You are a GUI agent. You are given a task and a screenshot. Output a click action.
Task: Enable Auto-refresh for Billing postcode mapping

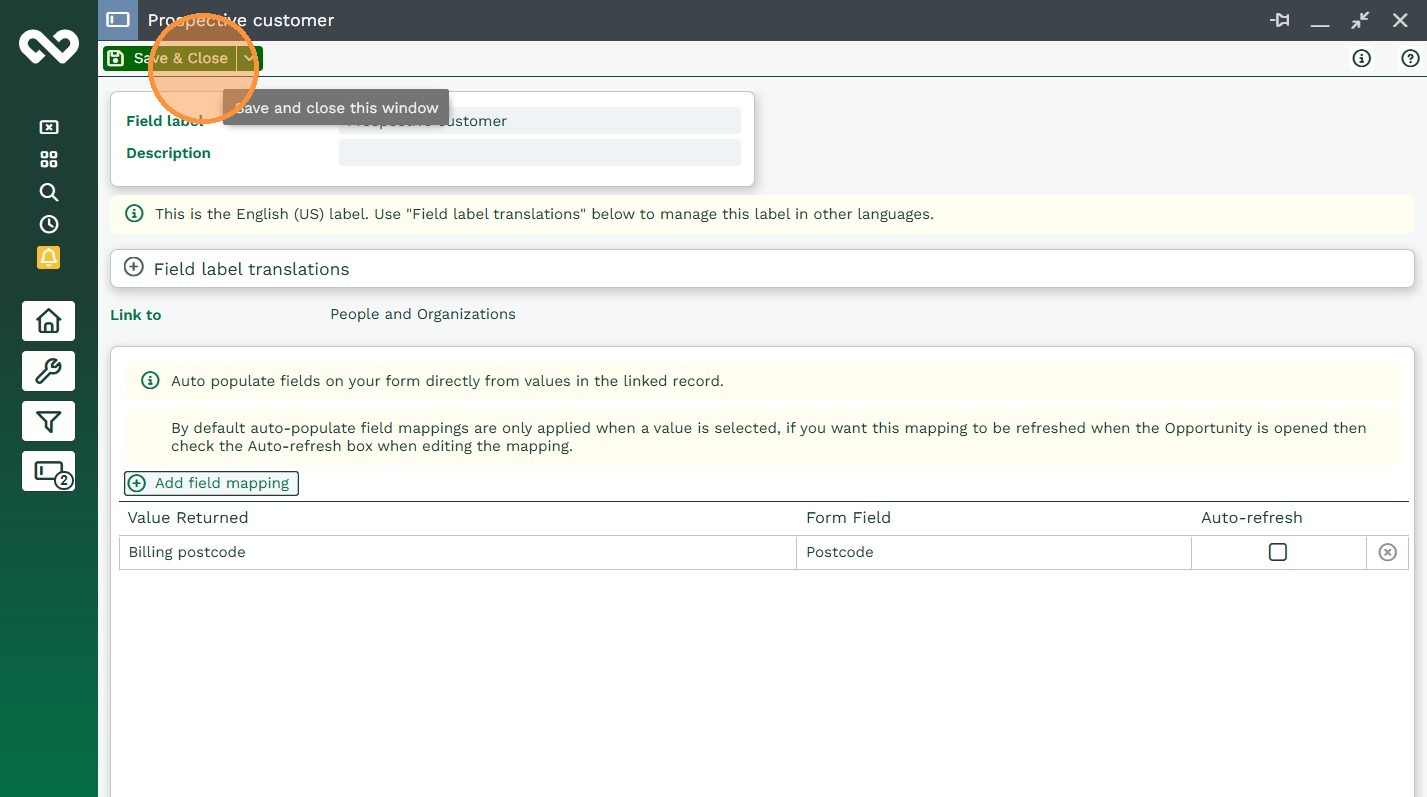click(1277, 552)
